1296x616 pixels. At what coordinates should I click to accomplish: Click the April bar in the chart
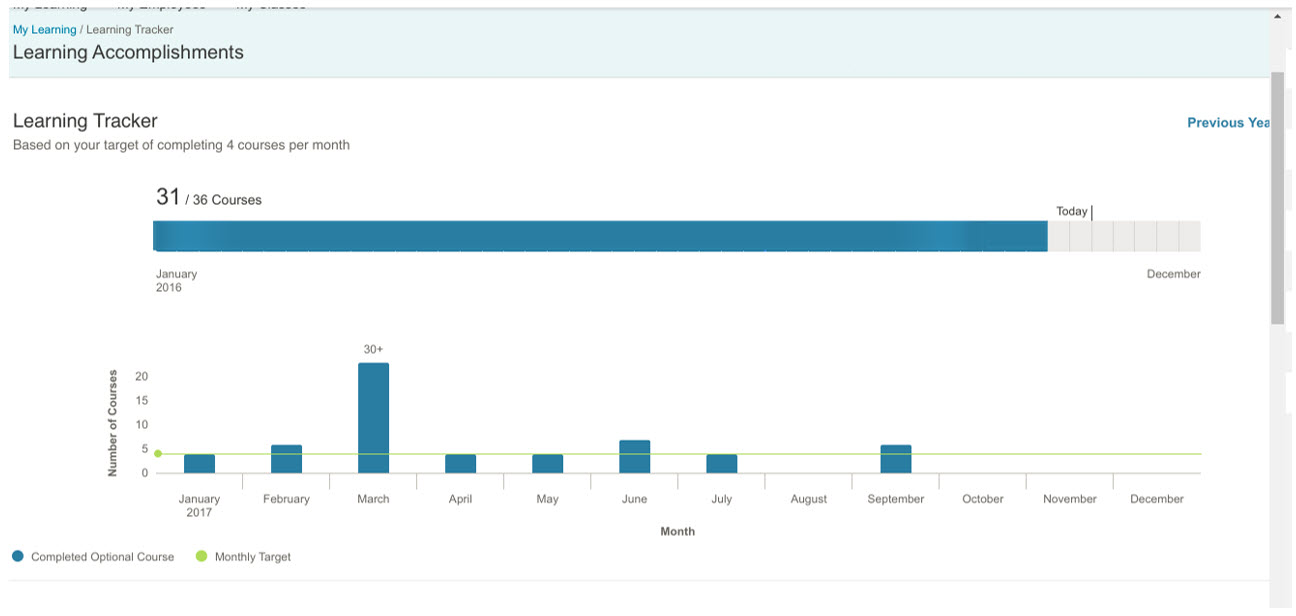(x=461, y=464)
